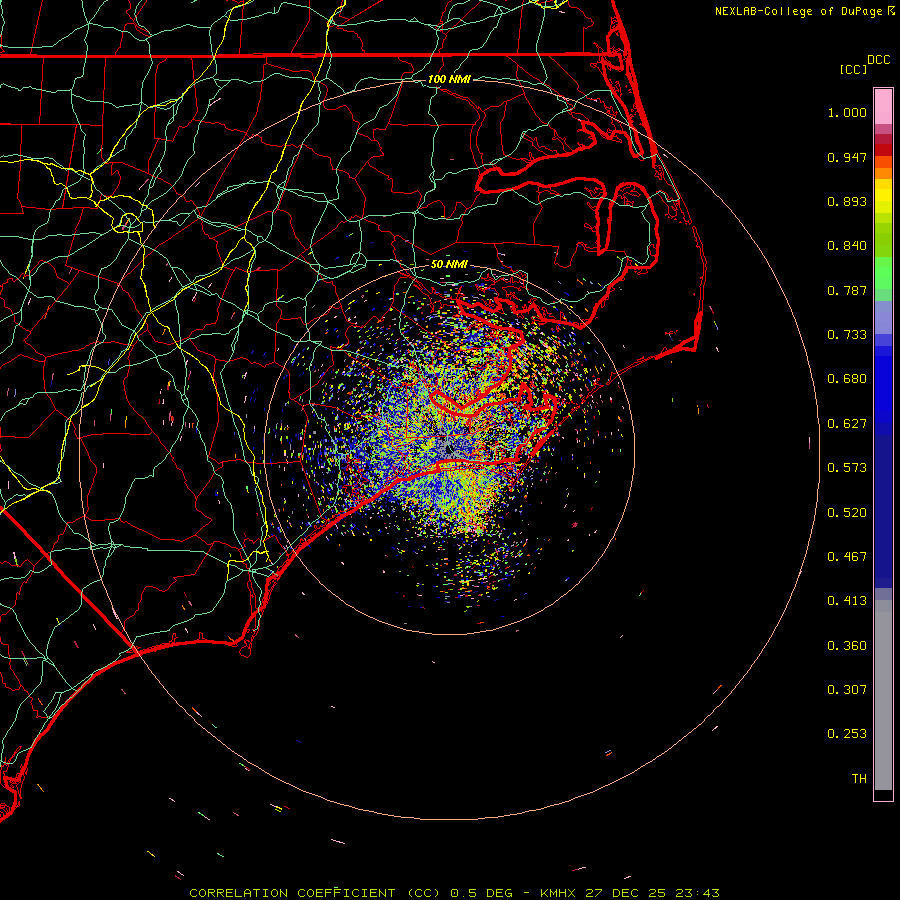
Task: Click the KMHX radar site marker at the echo center
Action: (449, 449)
